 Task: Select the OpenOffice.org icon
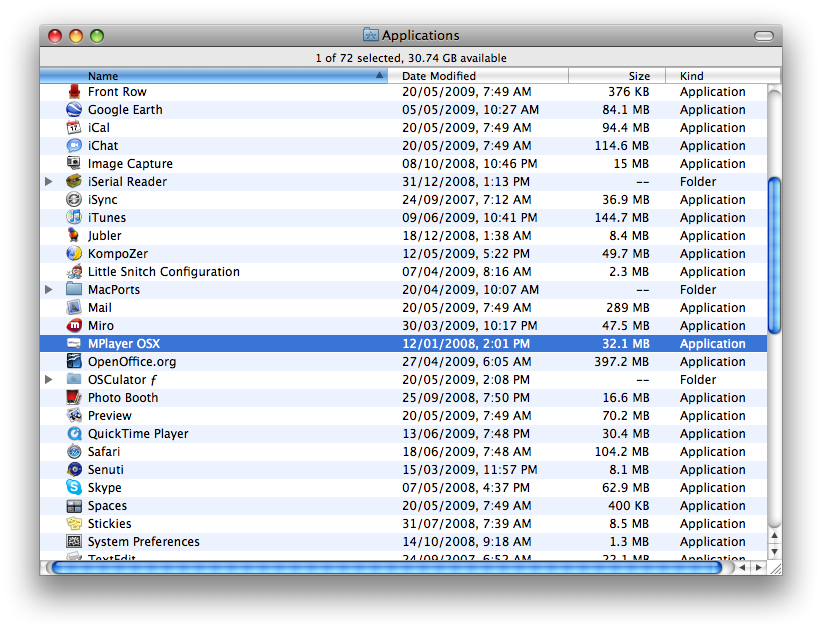tap(74, 361)
